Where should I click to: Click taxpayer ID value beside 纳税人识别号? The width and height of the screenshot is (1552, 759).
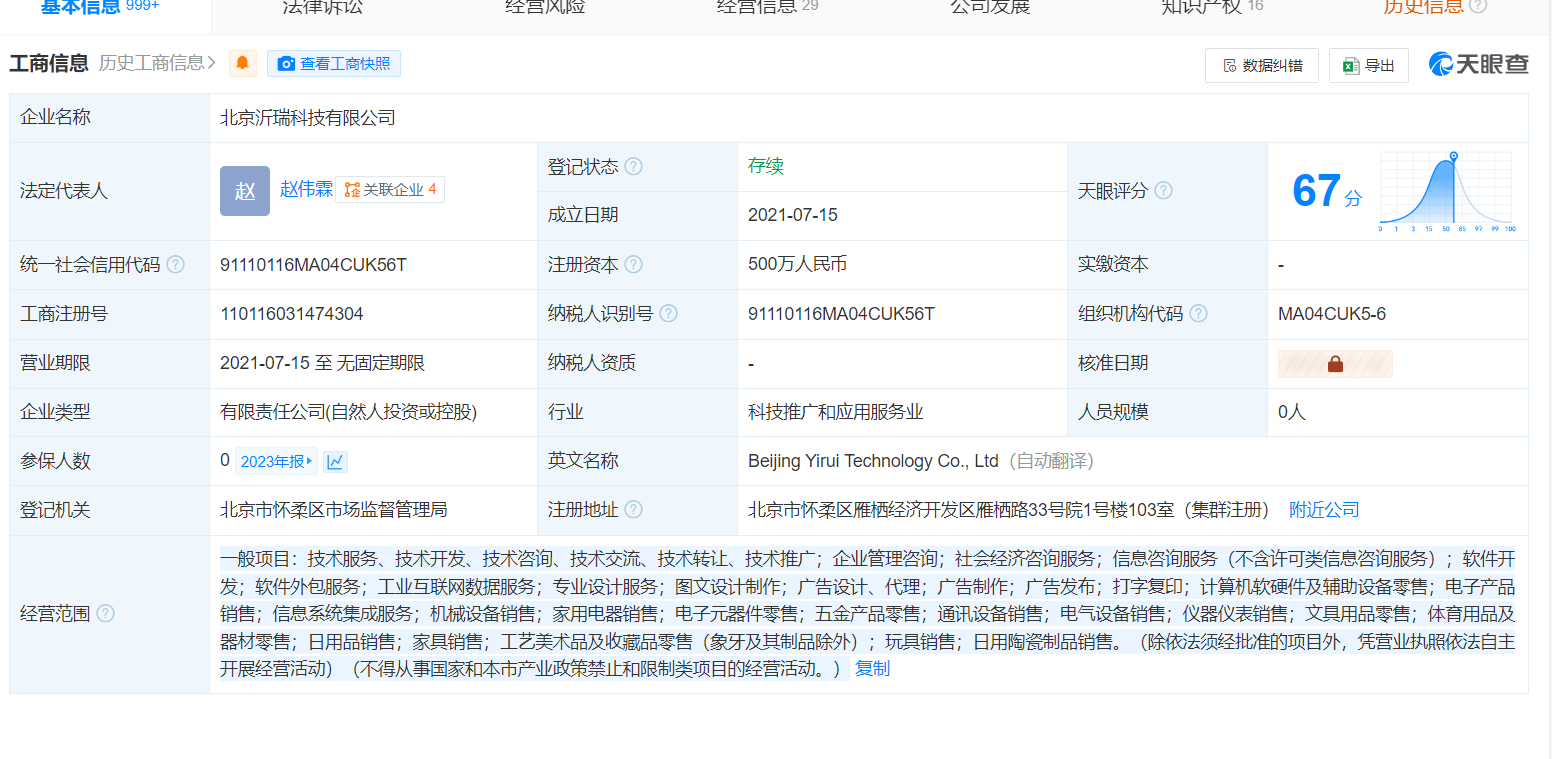point(842,314)
